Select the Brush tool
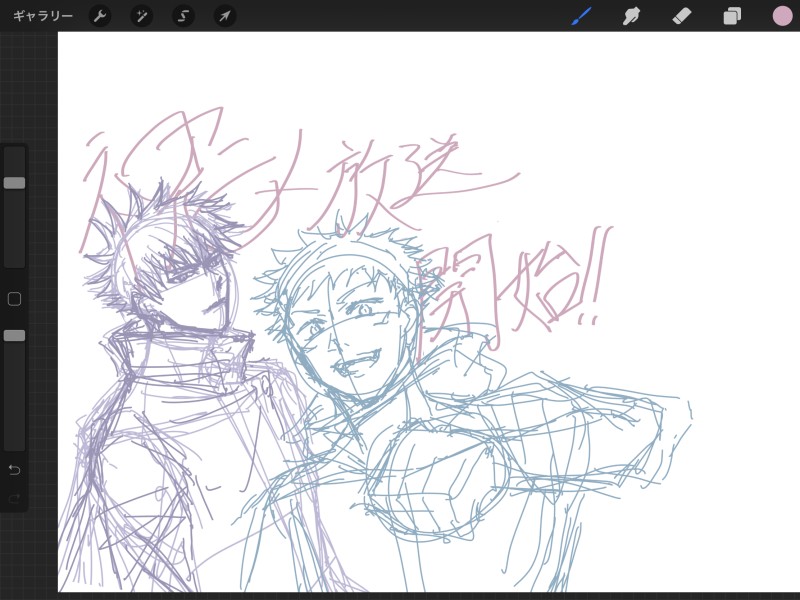Screen dimensions: 800x600 tap(582, 16)
